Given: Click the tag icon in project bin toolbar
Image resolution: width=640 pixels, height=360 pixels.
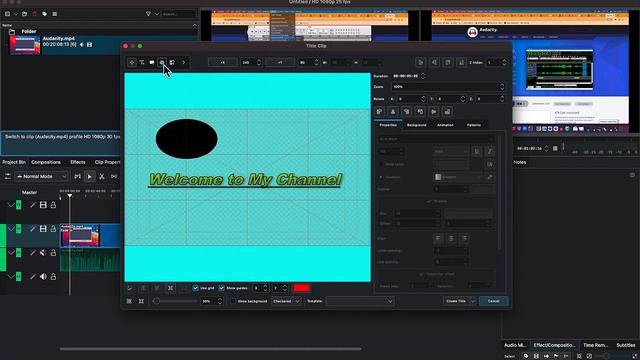Looking at the screenshot, I should [44, 14].
